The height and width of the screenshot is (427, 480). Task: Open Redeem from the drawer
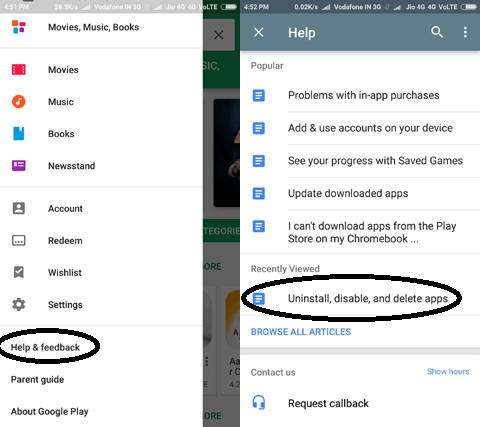101,240
